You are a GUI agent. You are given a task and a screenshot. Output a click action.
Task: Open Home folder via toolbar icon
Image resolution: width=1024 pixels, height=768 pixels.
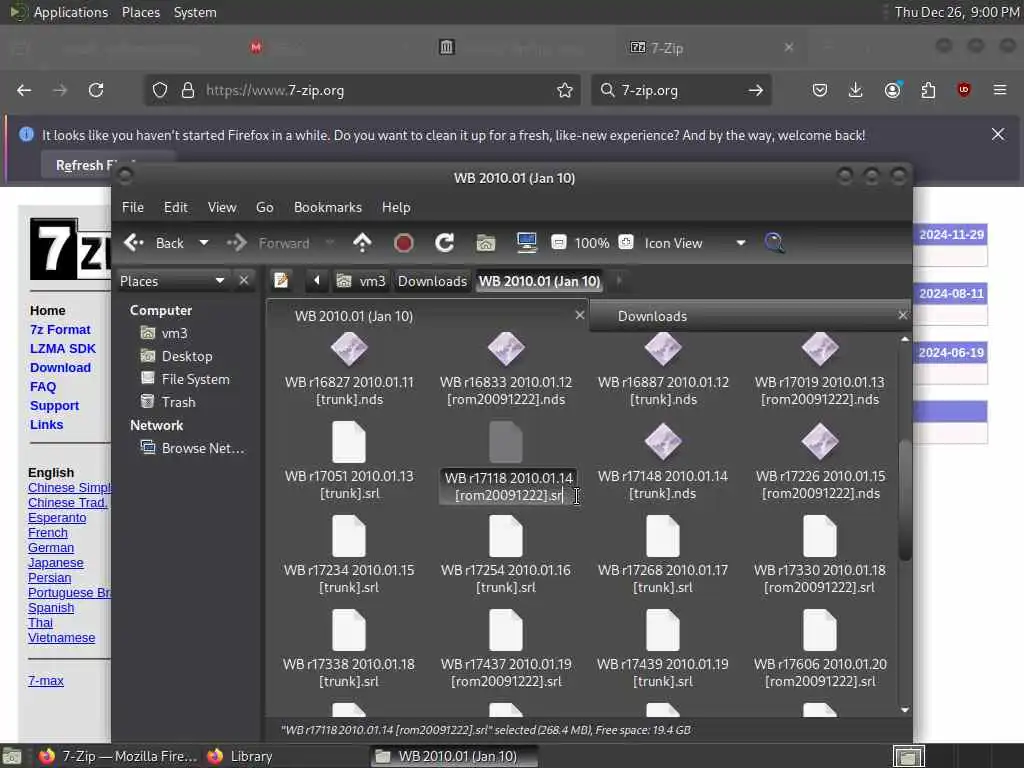click(x=486, y=243)
